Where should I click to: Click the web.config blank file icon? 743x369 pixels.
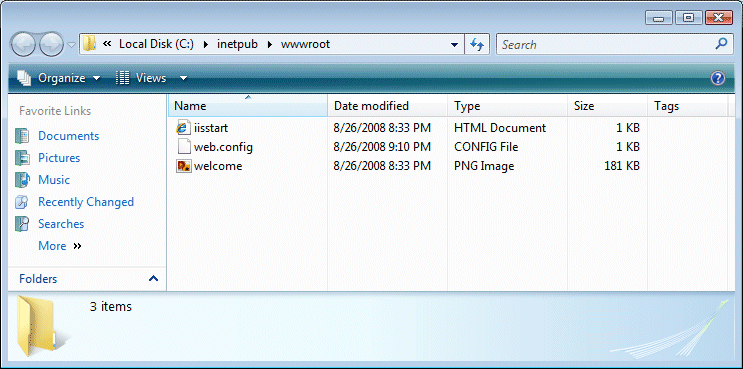coord(183,147)
